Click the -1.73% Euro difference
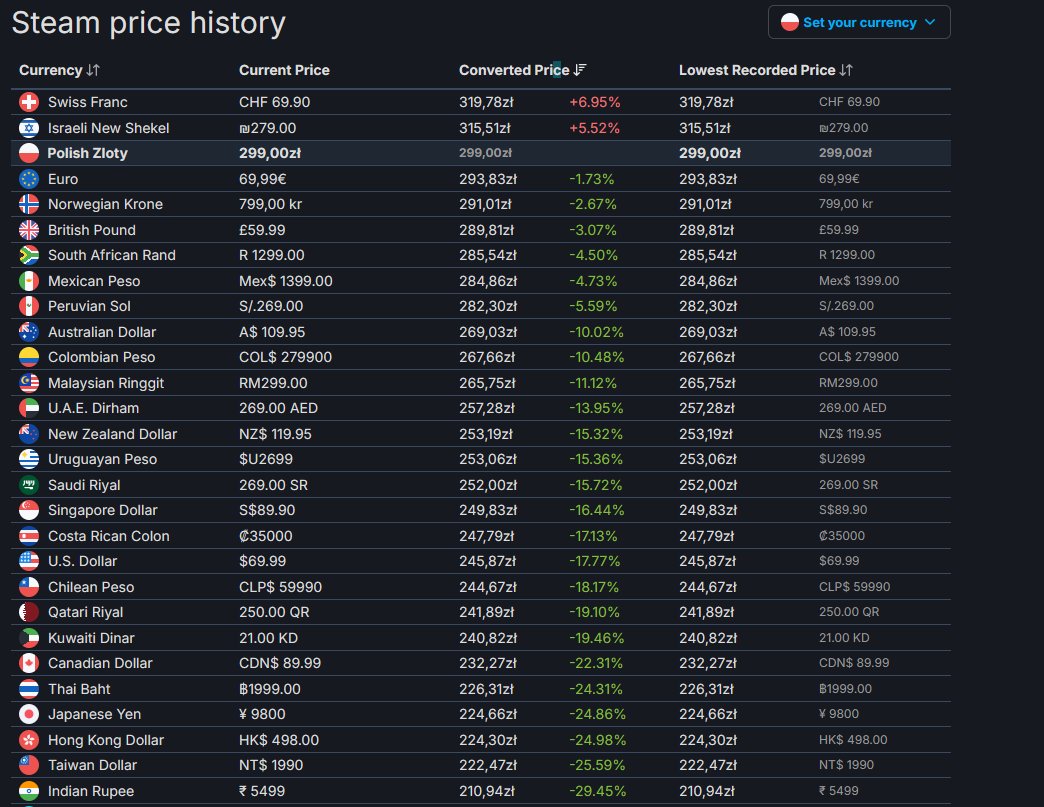This screenshot has height=807, width=1044. click(592, 178)
